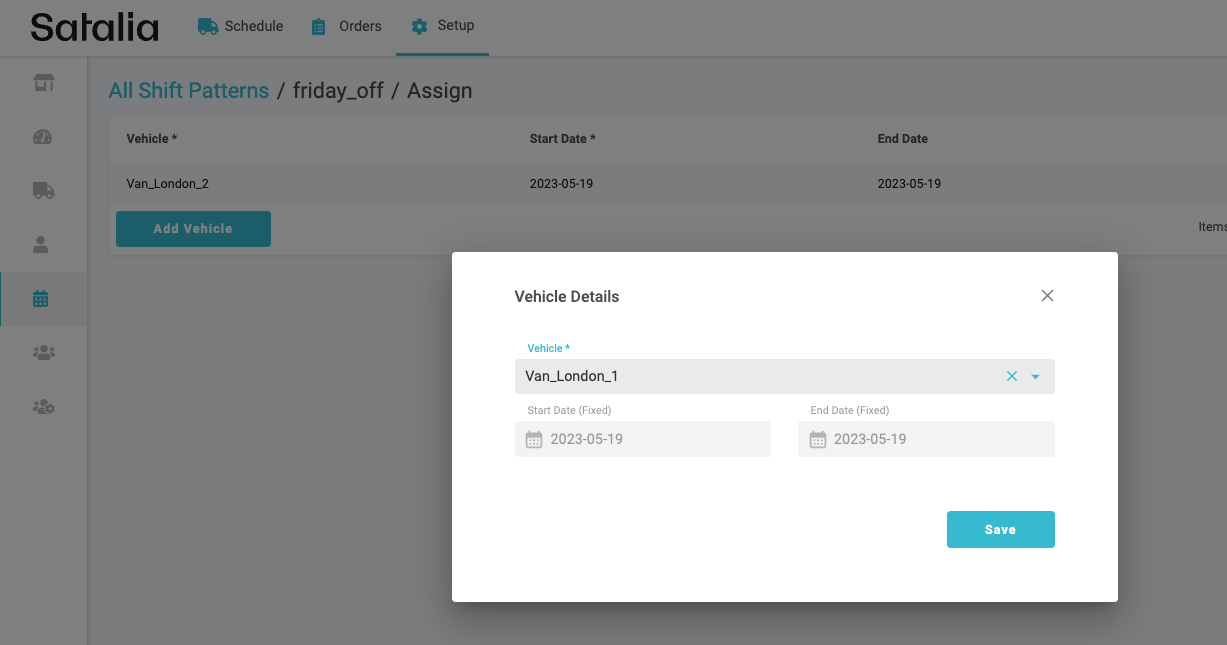Click the Start Date calendar icon
Image resolution: width=1227 pixels, height=645 pixels.
click(x=534, y=440)
